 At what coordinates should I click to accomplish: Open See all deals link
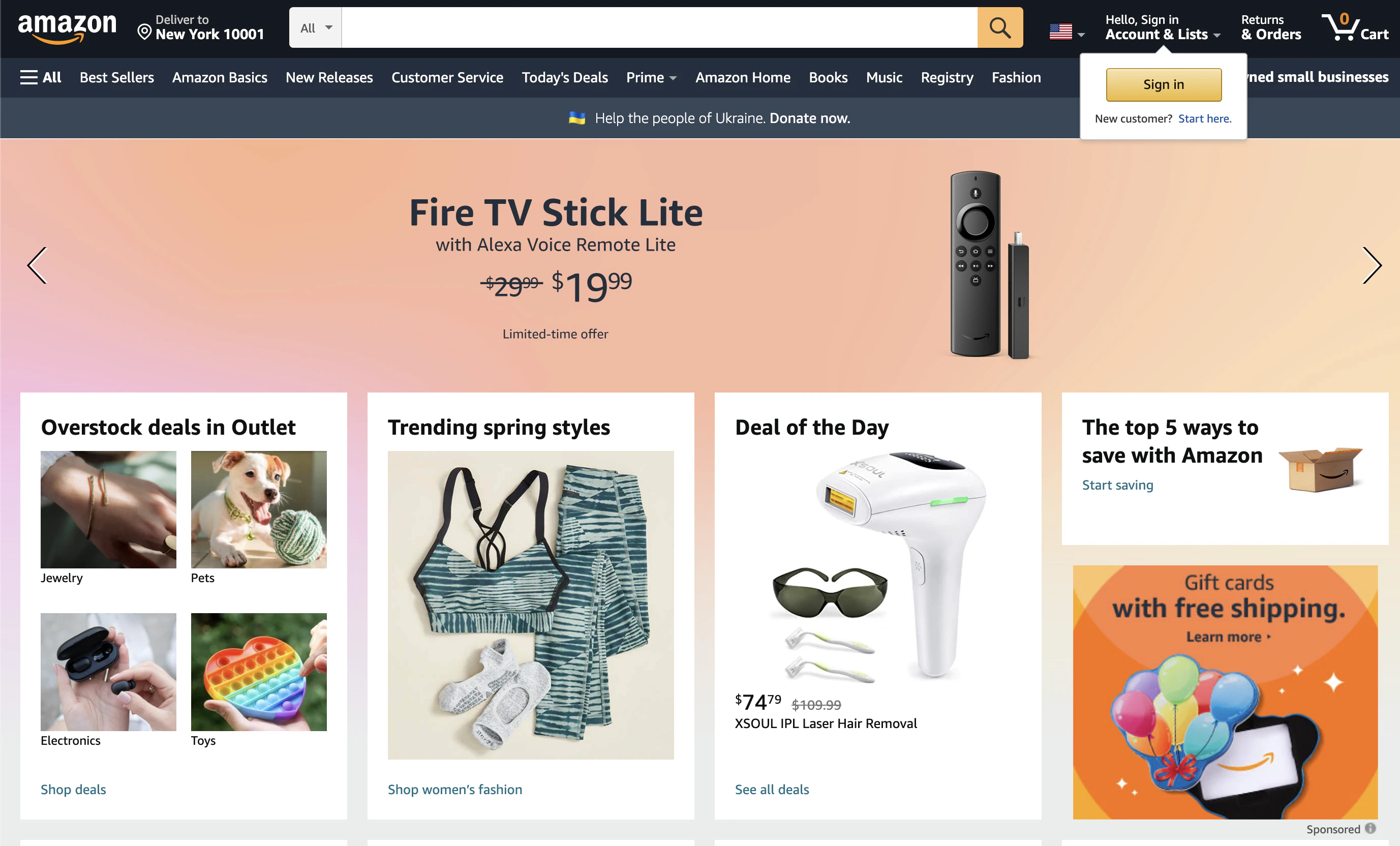(772, 789)
